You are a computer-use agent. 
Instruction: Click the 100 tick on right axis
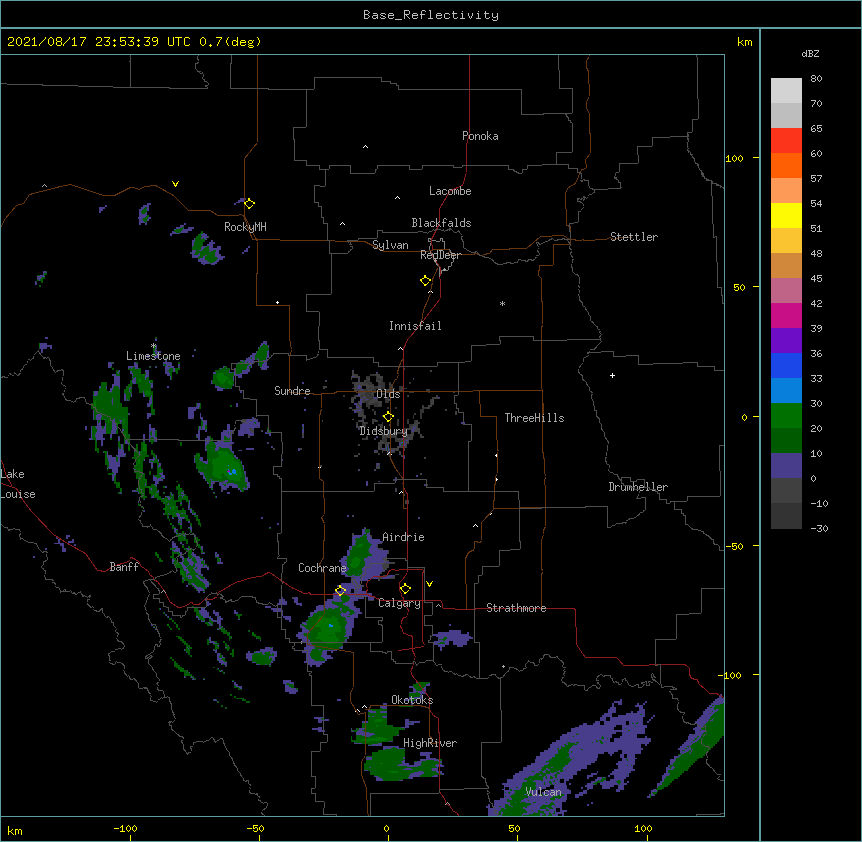pos(734,159)
